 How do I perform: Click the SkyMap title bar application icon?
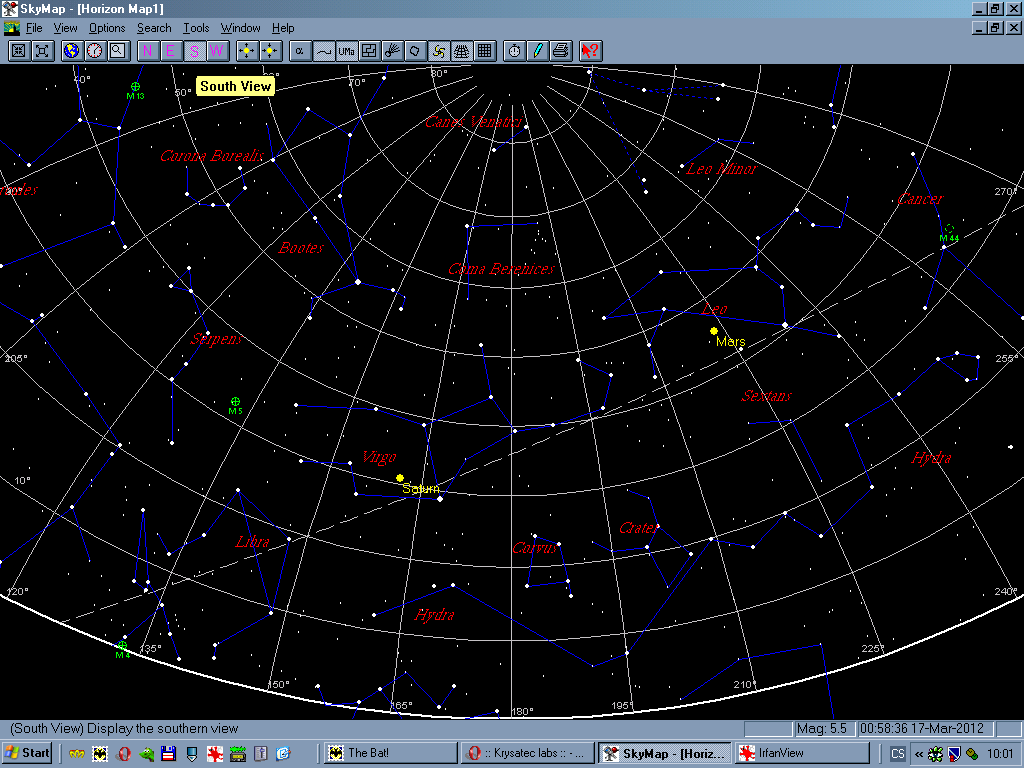click(10, 8)
